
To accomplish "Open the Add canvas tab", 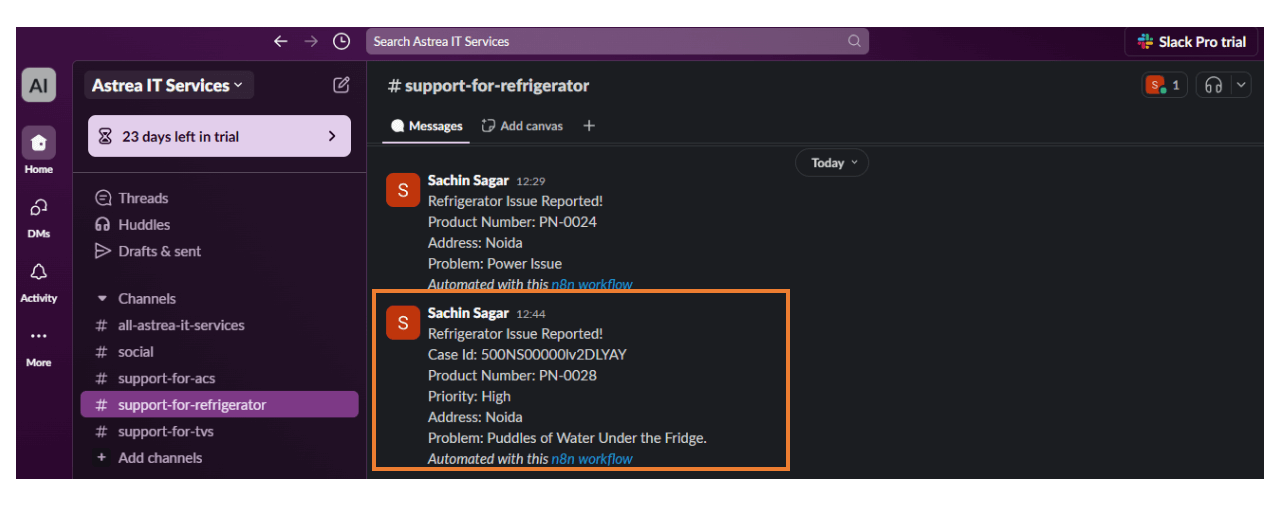I will (x=522, y=126).
